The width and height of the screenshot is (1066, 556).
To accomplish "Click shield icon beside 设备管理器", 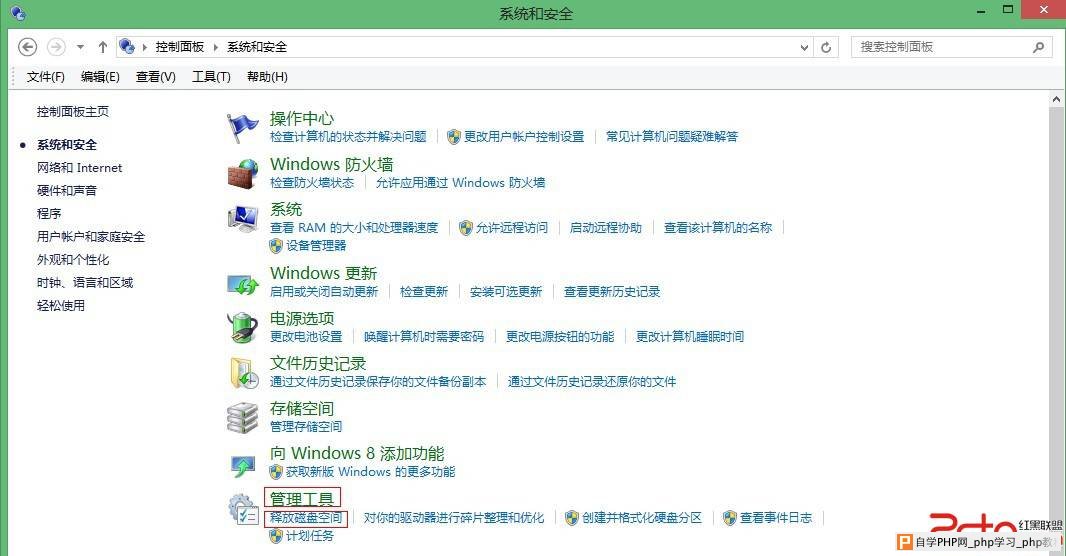I will [x=276, y=245].
